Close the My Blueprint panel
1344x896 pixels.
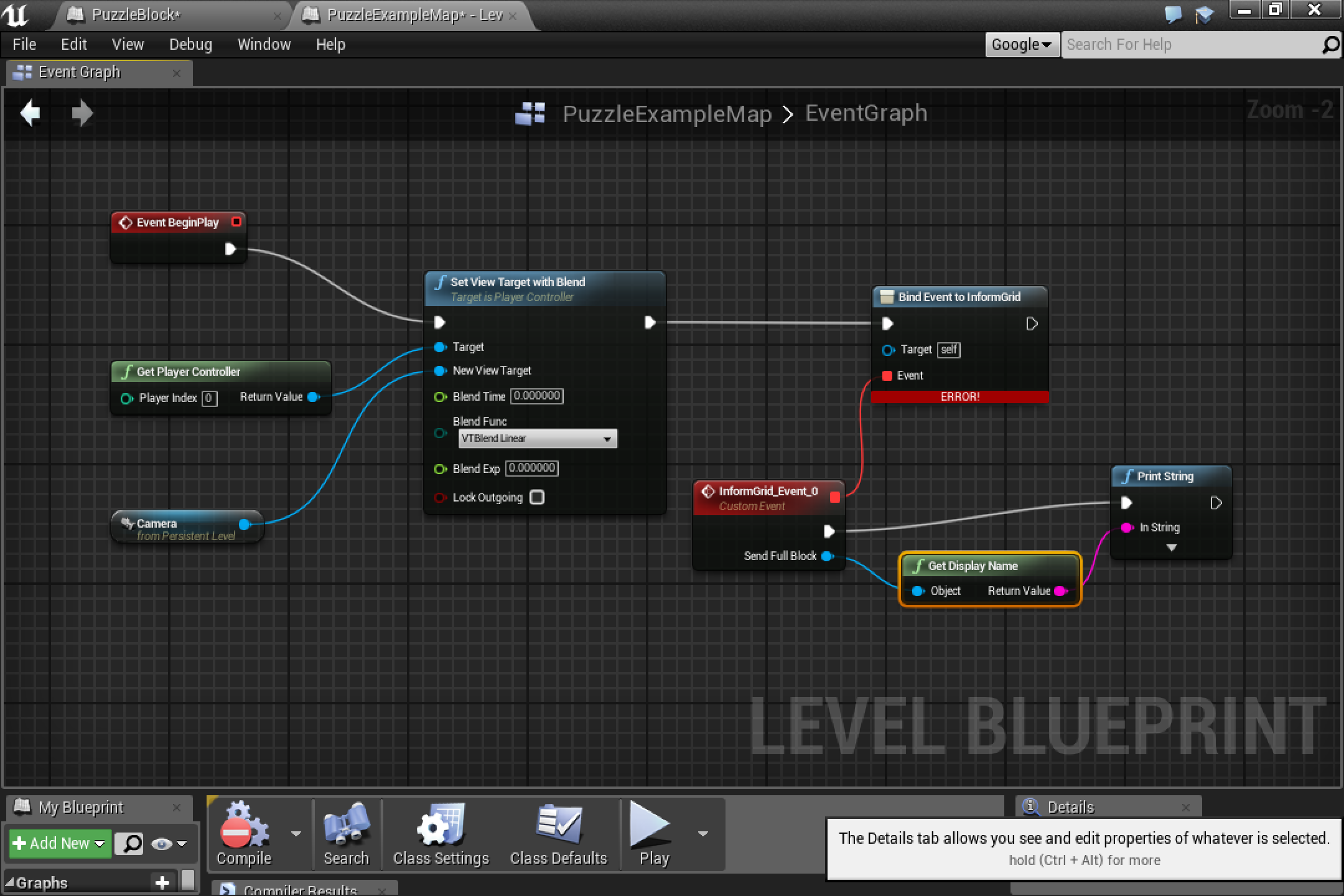click(x=177, y=808)
